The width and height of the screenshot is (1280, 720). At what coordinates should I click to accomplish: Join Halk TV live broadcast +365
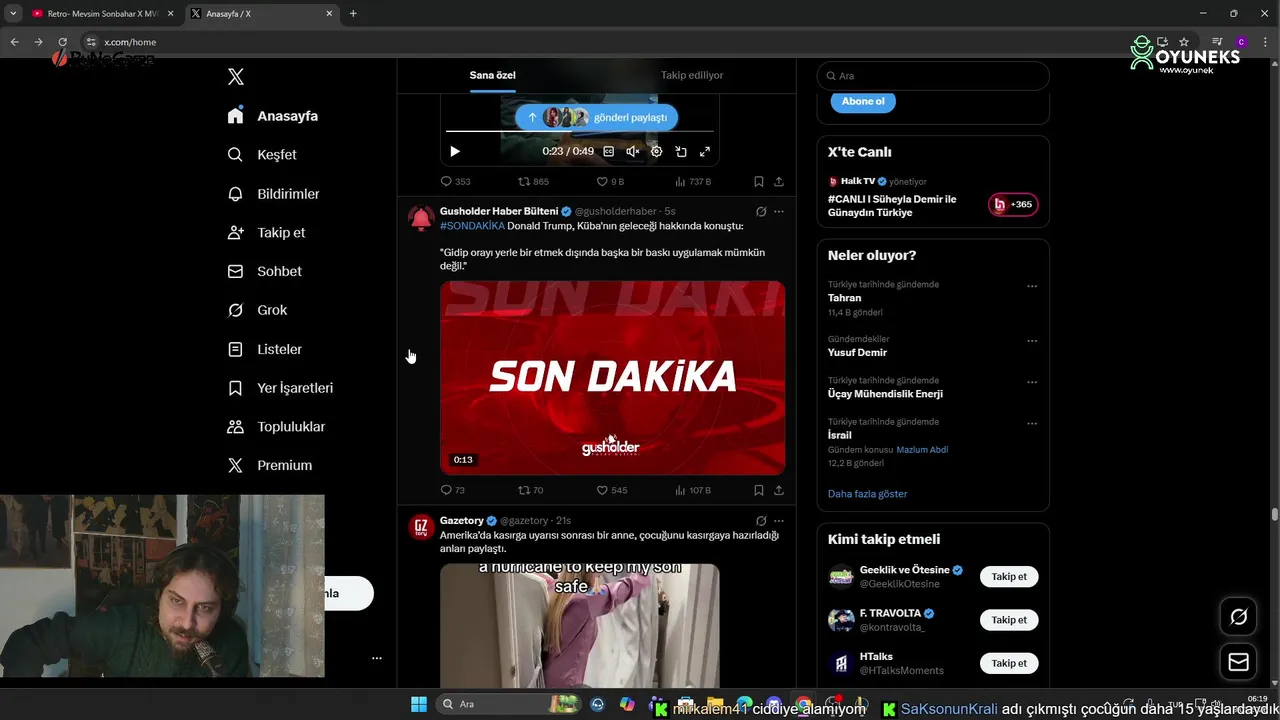coord(1013,204)
